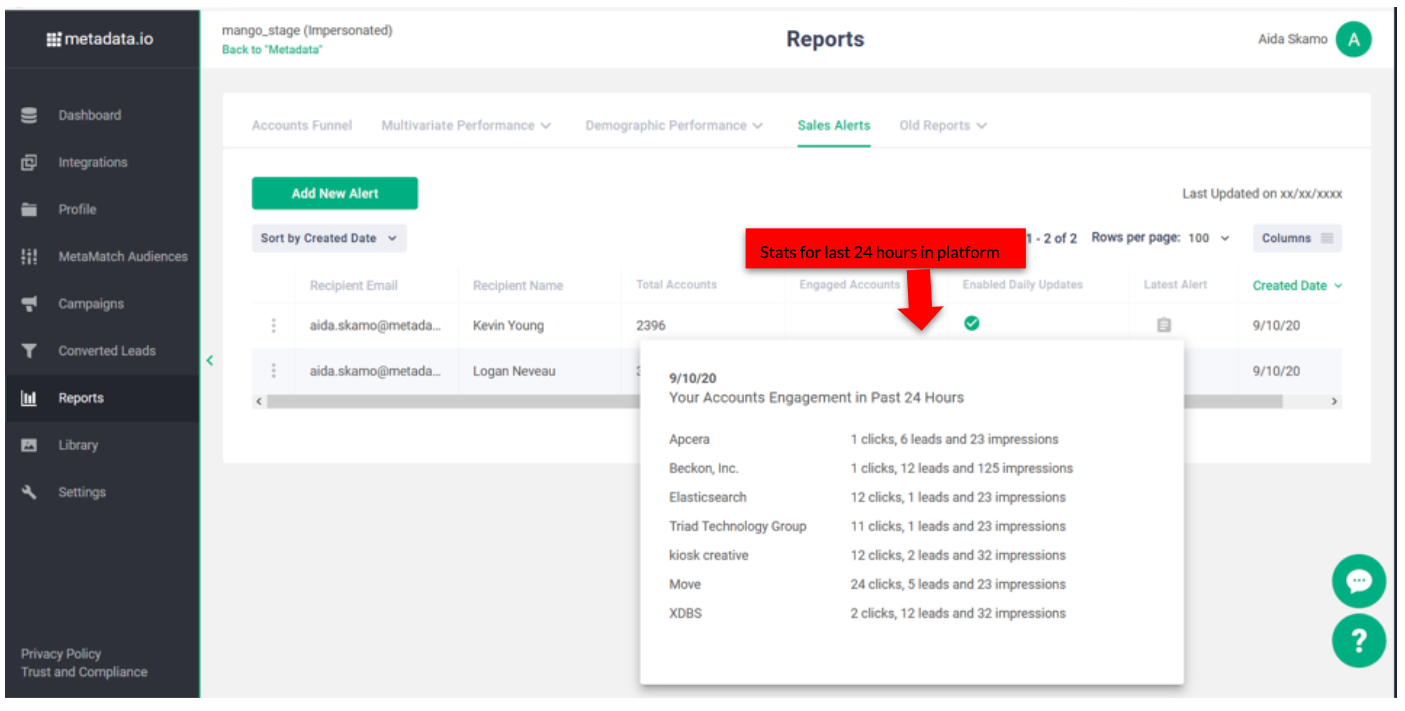Click the Aida Skamo avatar icon

pos(1353,40)
